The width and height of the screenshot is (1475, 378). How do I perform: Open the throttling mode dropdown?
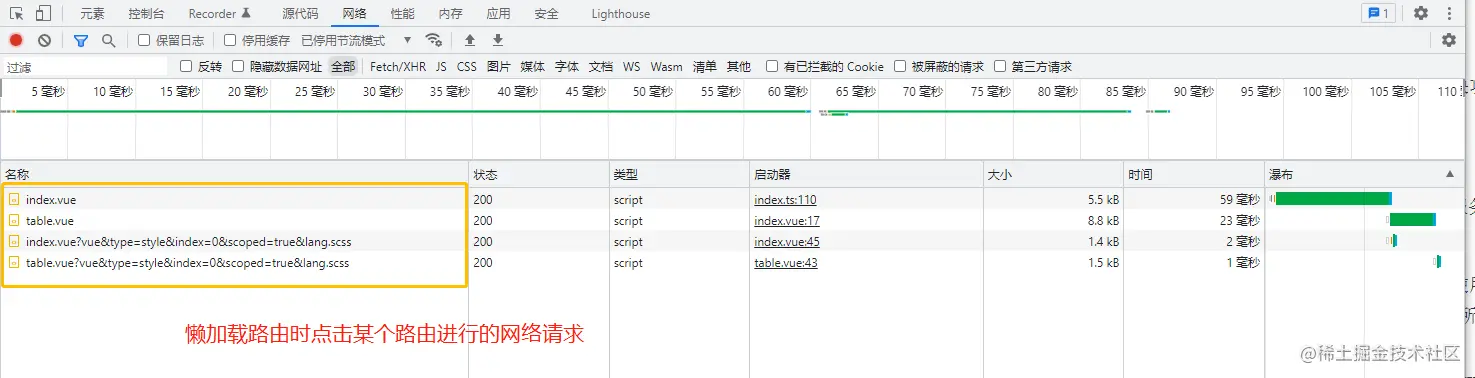pyautogui.click(x=358, y=40)
